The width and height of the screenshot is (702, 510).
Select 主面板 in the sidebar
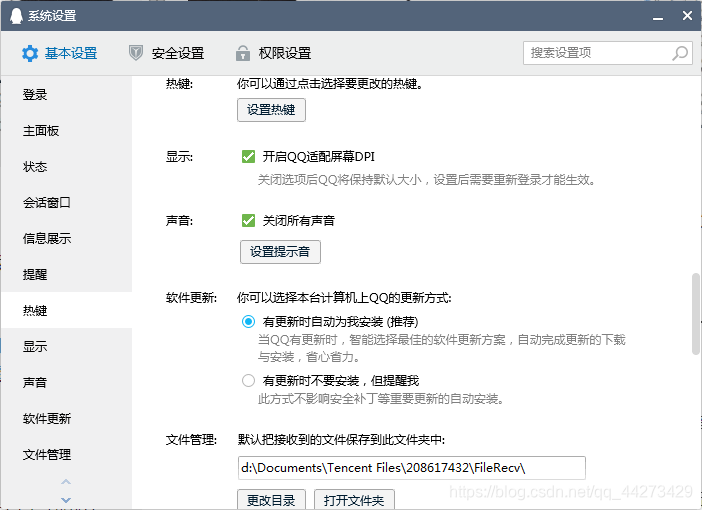tap(67, 131)
